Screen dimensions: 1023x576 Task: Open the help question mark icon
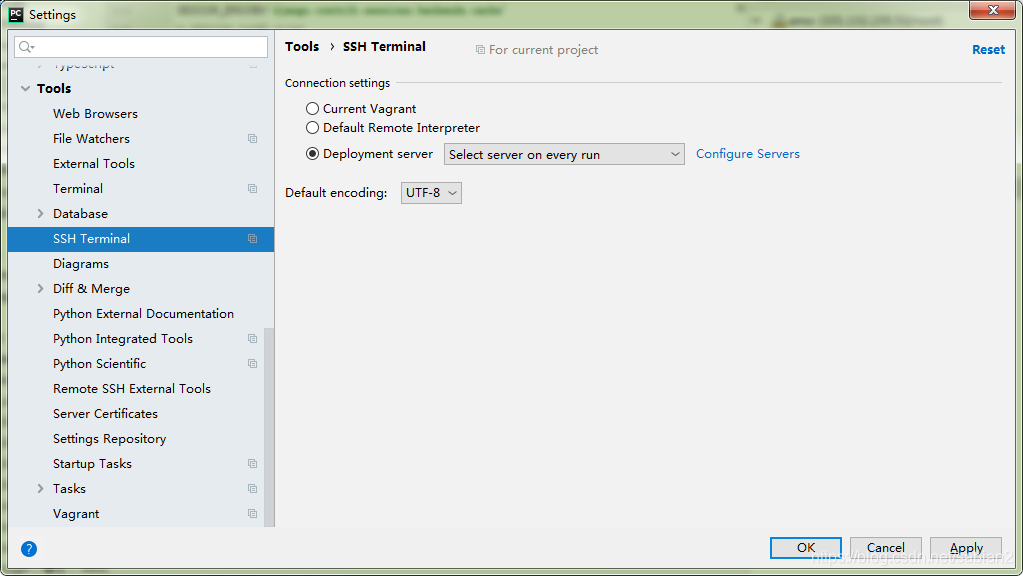point(29,549)
